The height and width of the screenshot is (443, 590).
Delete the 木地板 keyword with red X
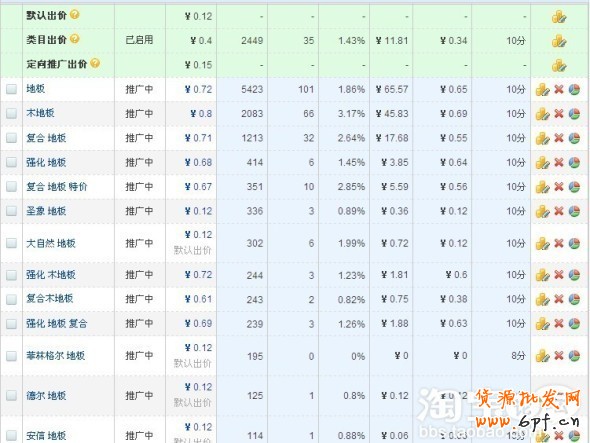coord(559,114)
